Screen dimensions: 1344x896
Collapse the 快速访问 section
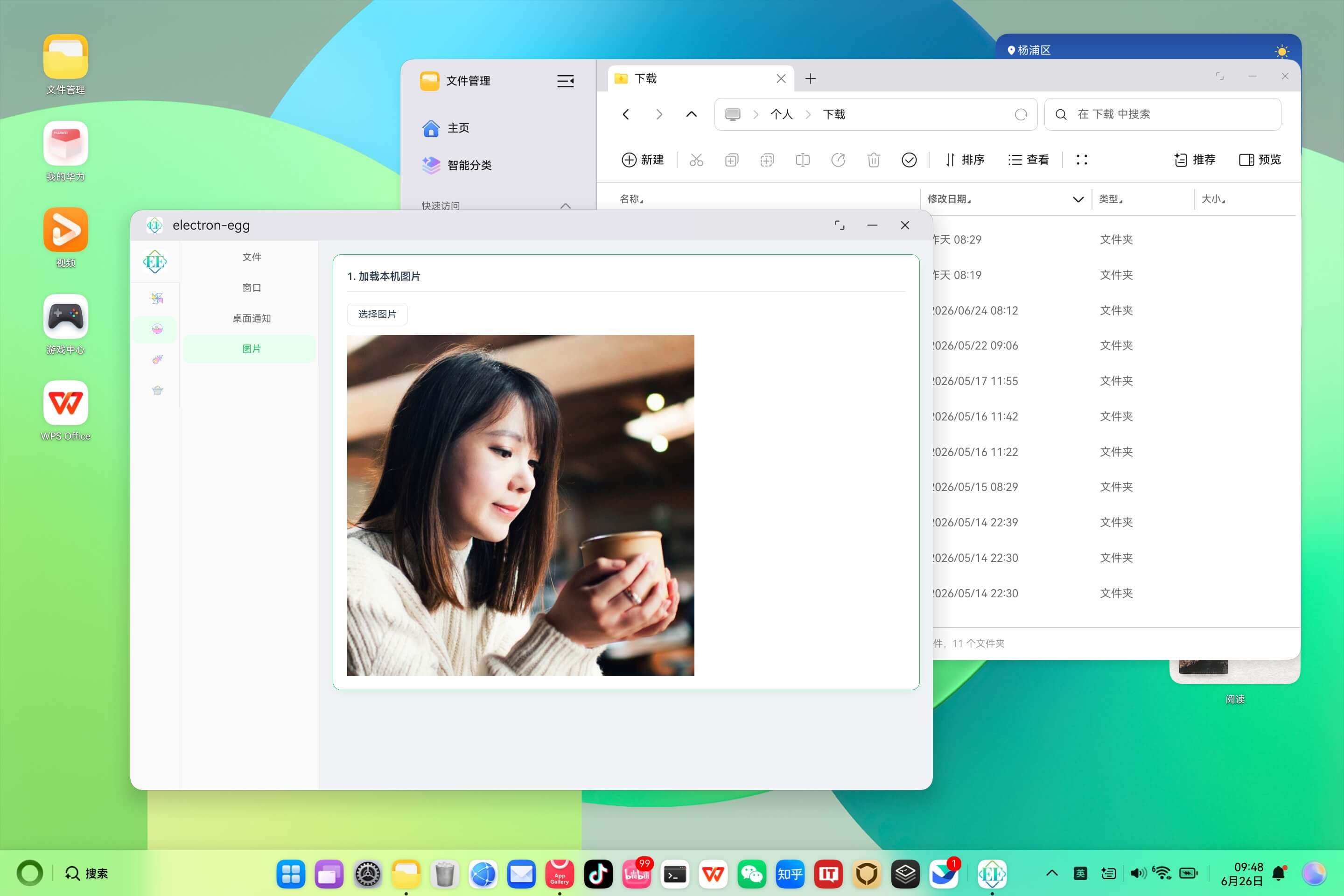tap(565, 206)
